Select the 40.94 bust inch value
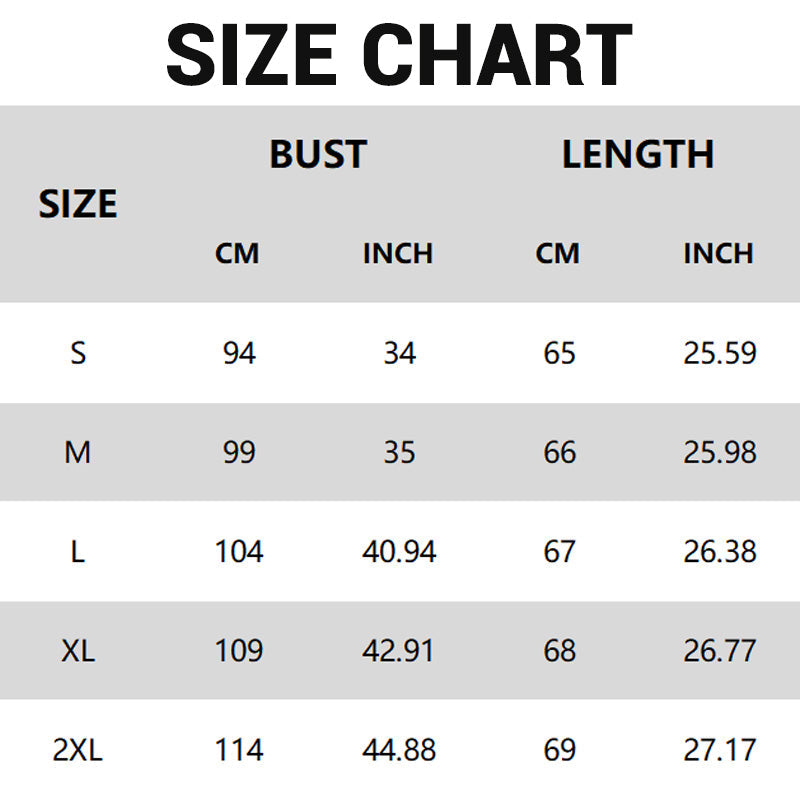800x800 pixels. (x=399, y=551)
